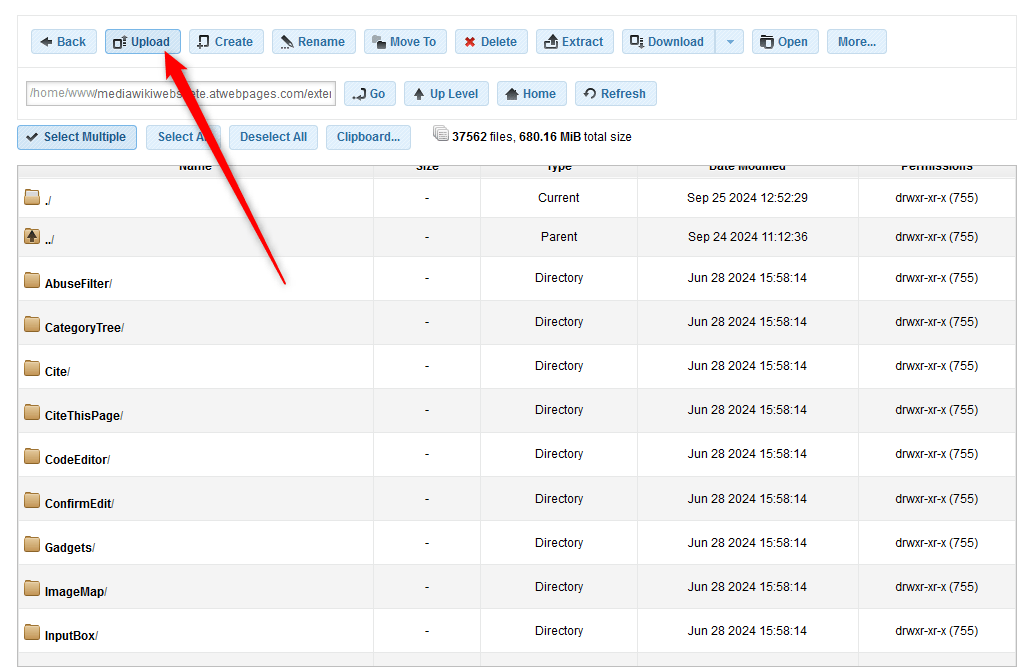Viewport: 1021px width, 667px height.
Task: Enable Select Multiple mode
Action: pos(76,137)
